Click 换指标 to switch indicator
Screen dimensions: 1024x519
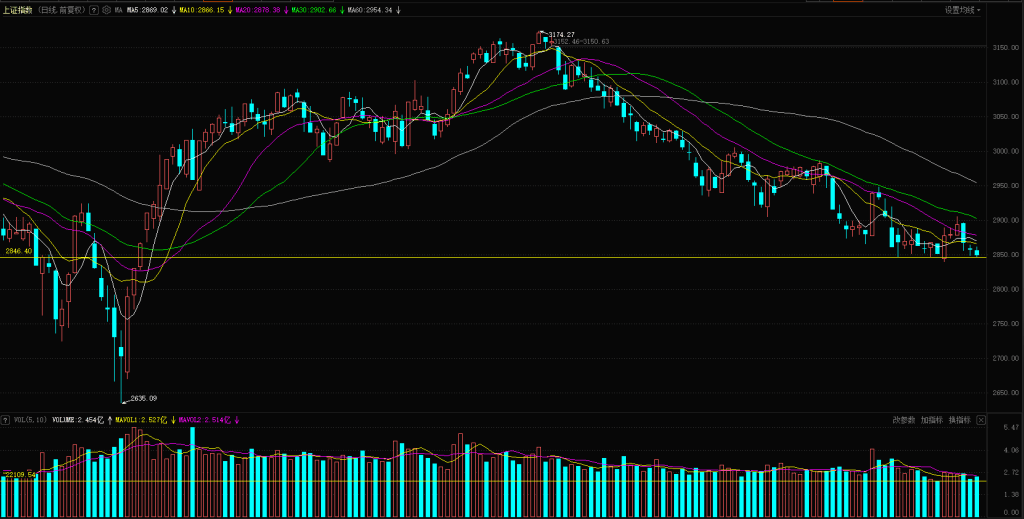click(960, 420)
